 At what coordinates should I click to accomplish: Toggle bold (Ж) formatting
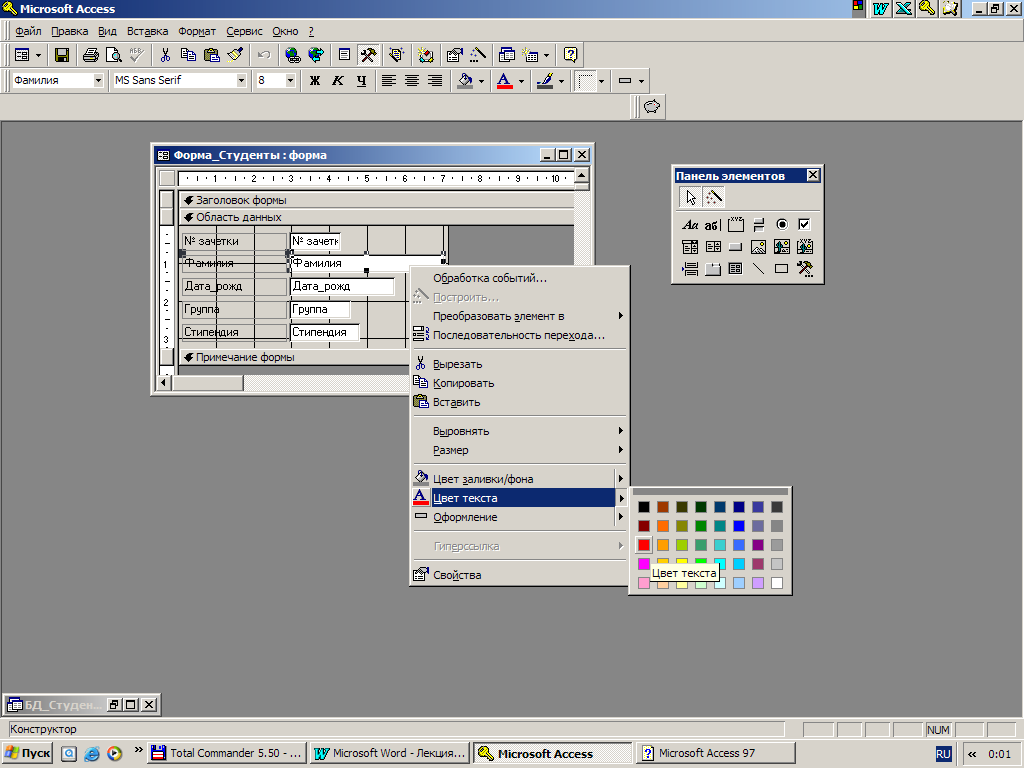coord(315,80)
